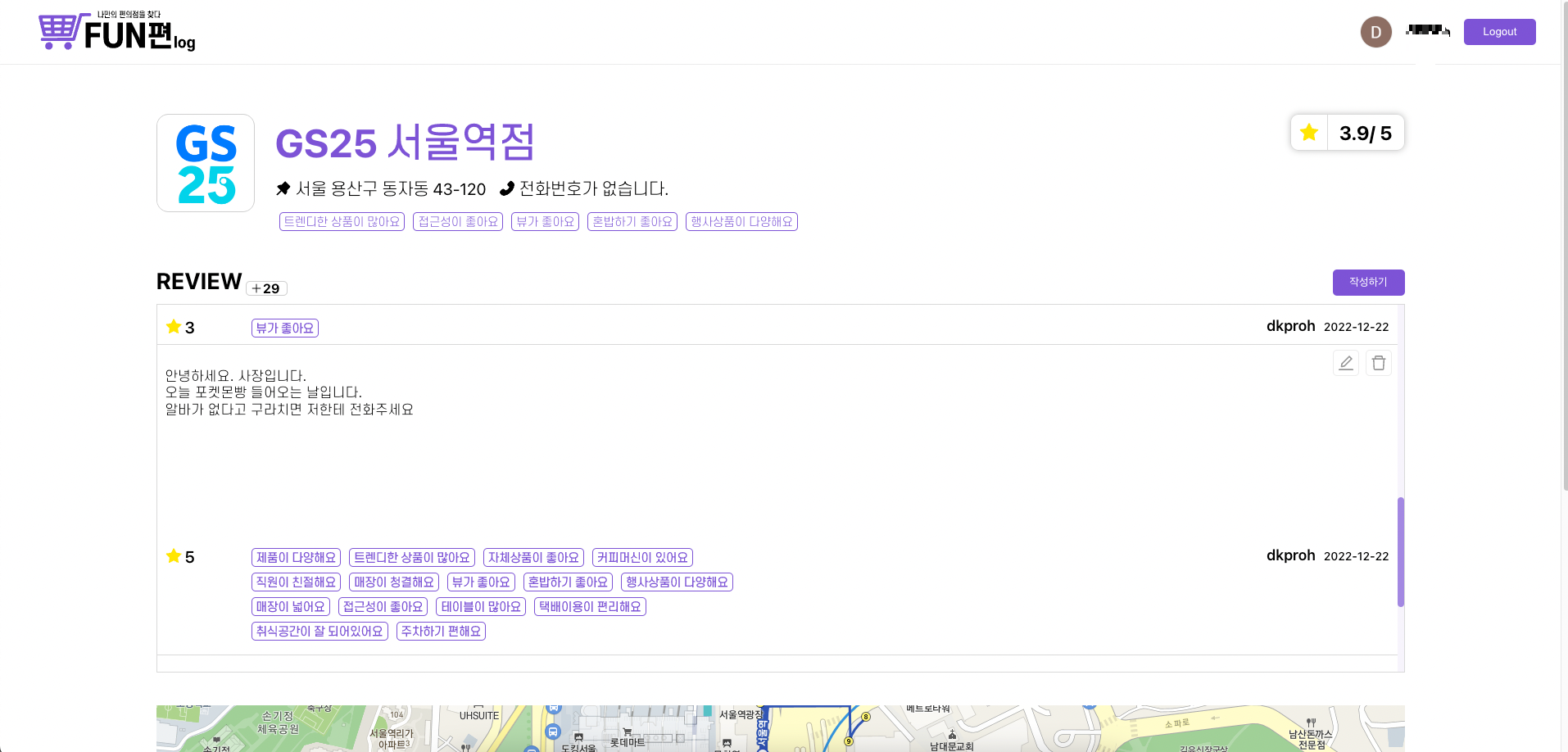Viewport: 1568px width, 752px height.
Task: Select the 혼밥하기 좋아요 tag in the 5-star review
Action: [569, 582]
